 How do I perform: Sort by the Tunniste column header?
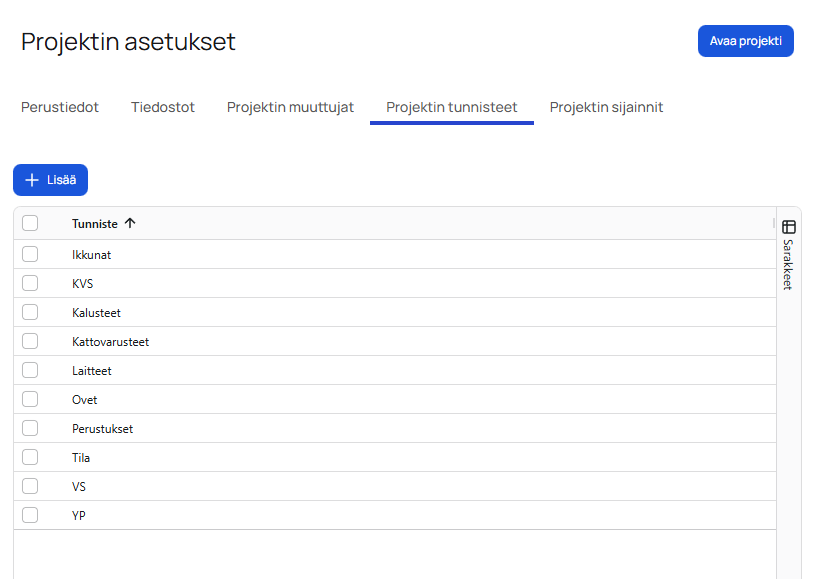coord(95,223)
